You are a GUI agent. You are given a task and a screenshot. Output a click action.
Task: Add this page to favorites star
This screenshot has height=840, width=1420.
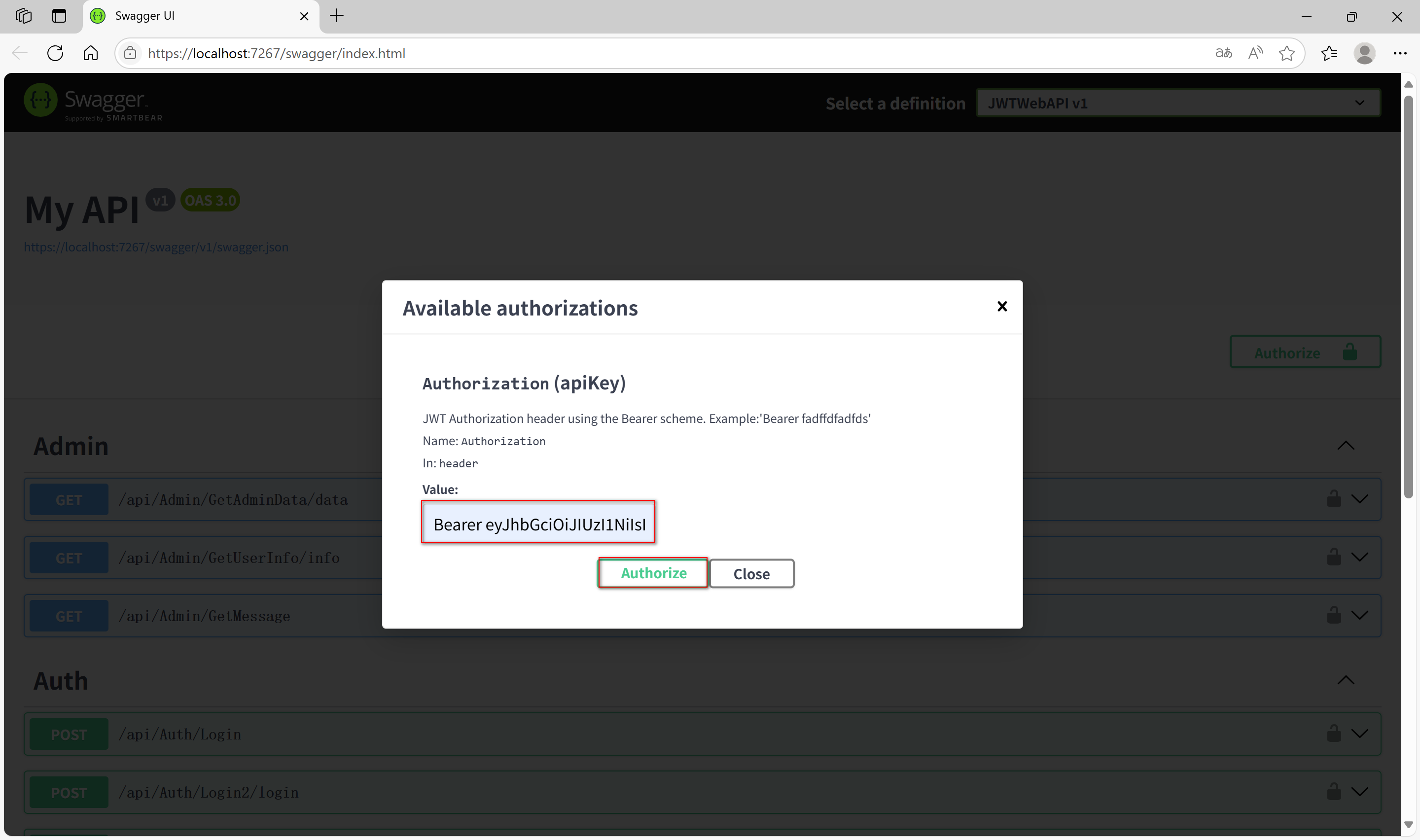click(x=1286, y=53)
